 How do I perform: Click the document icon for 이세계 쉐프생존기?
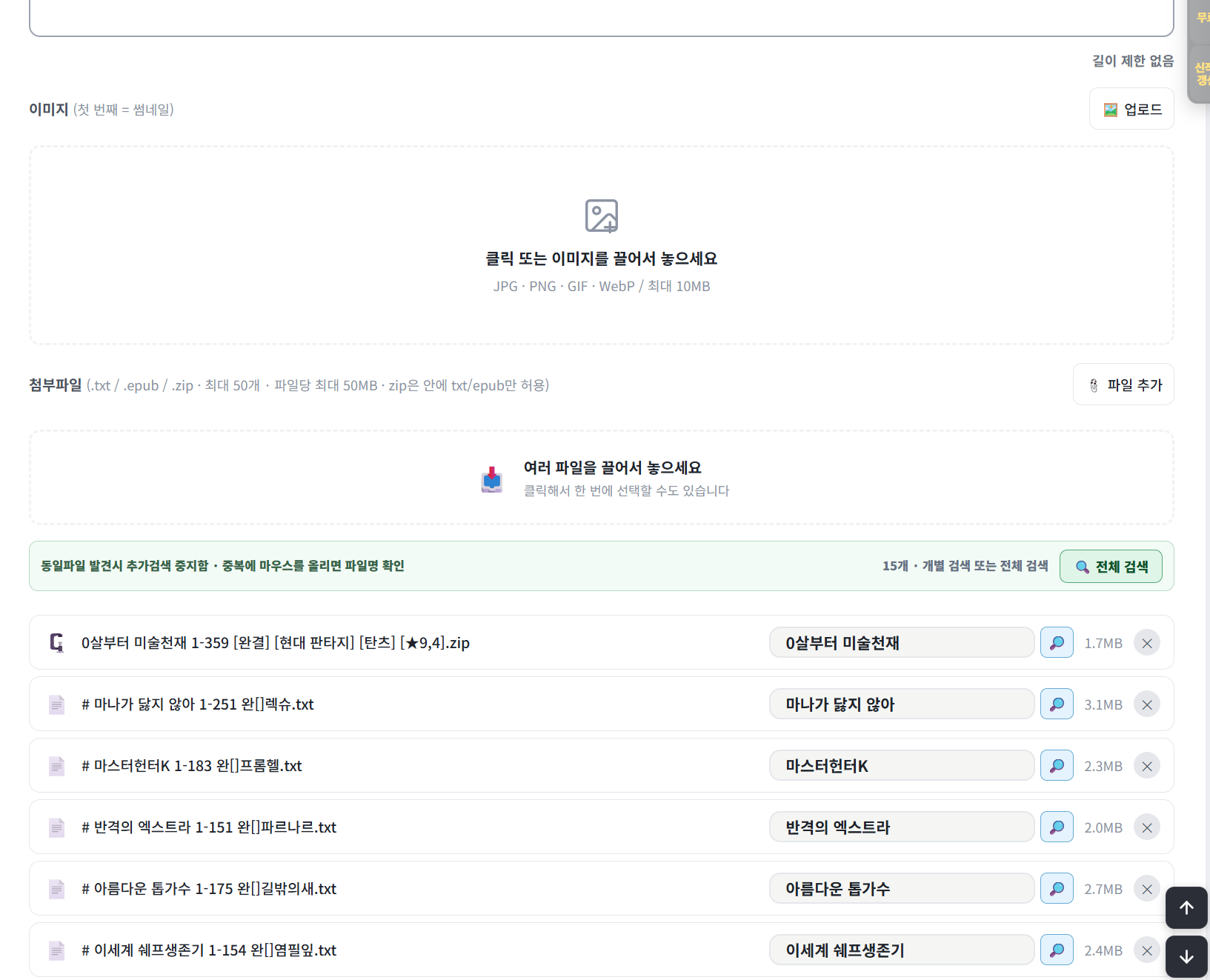pyautogui.click(x=56, y=950)
